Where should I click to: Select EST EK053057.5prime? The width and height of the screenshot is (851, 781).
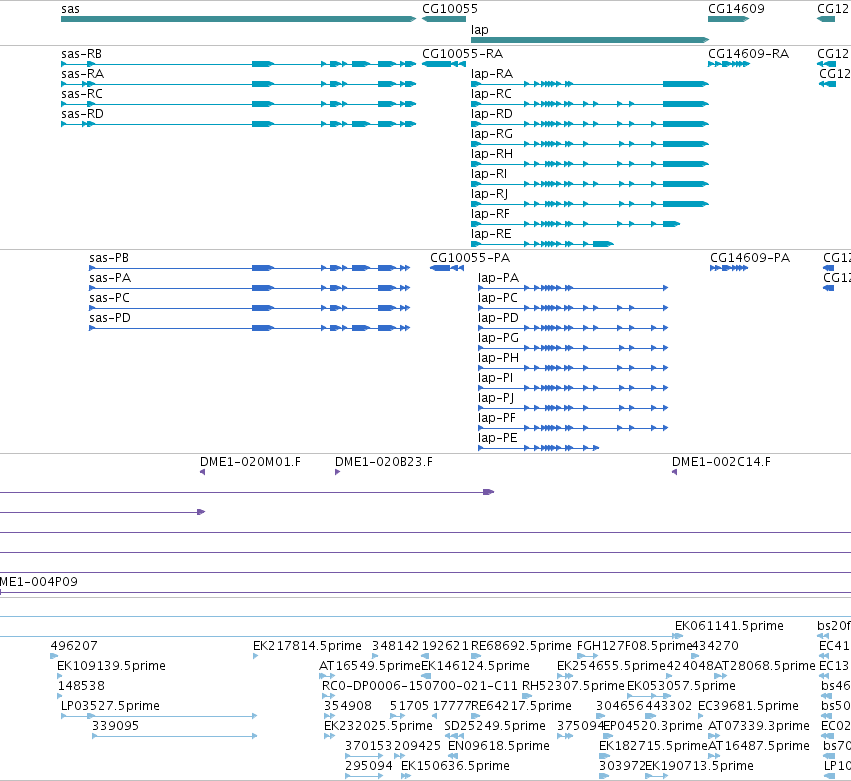(649, 696)
